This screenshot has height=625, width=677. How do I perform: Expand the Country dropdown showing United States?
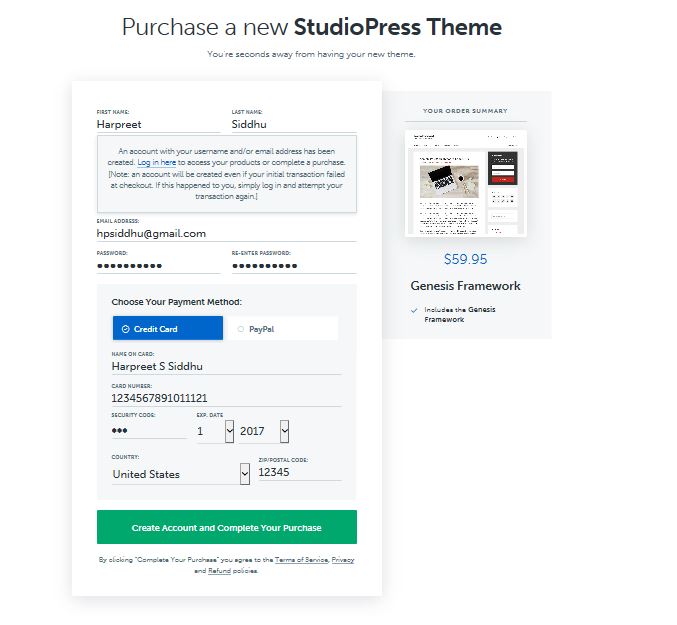pyautogui.click(x=180, y=474)
